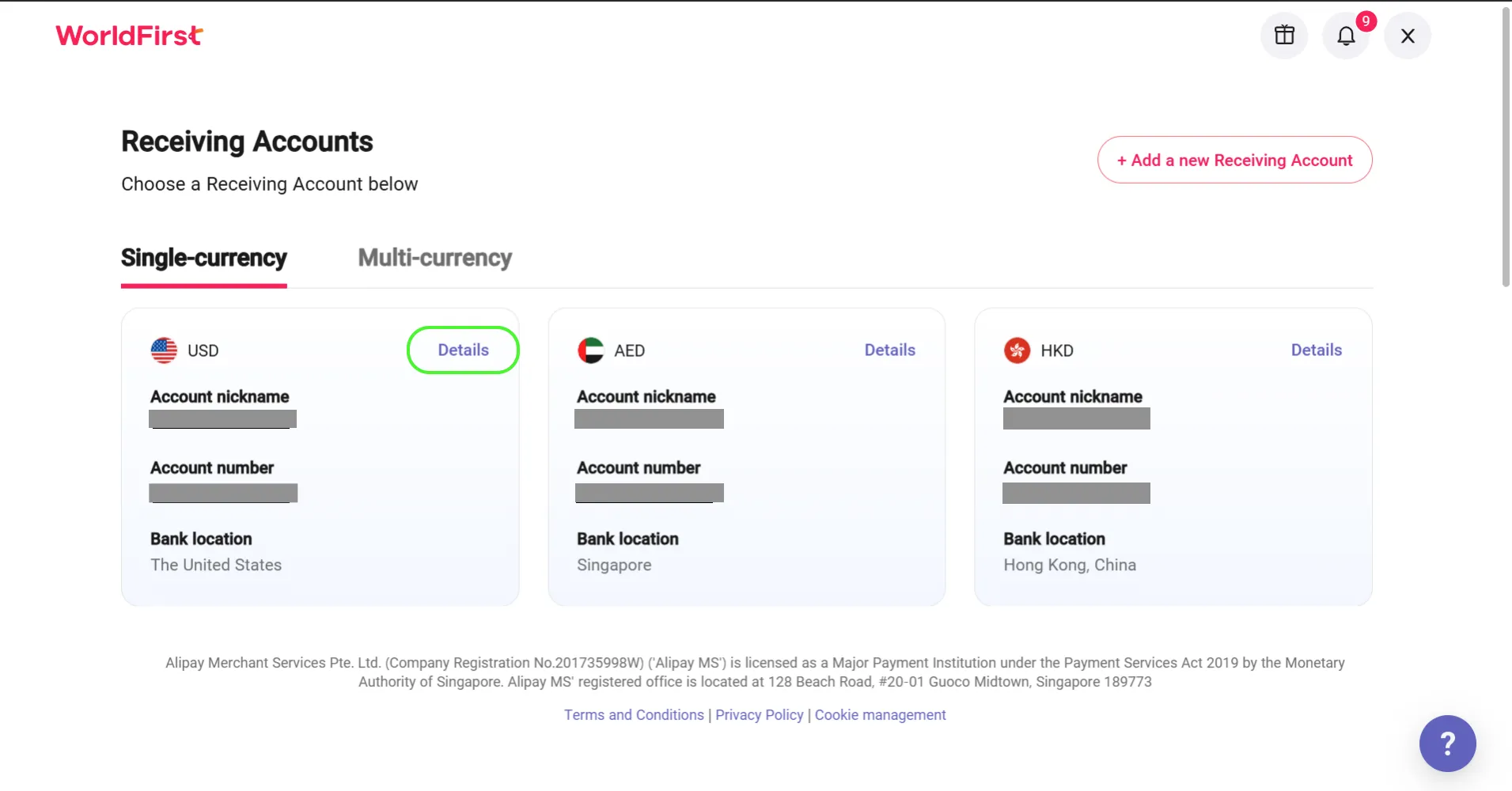Open Details for the AED account
The width and height of the screenshot is (1512, 791).
point(889,350)
